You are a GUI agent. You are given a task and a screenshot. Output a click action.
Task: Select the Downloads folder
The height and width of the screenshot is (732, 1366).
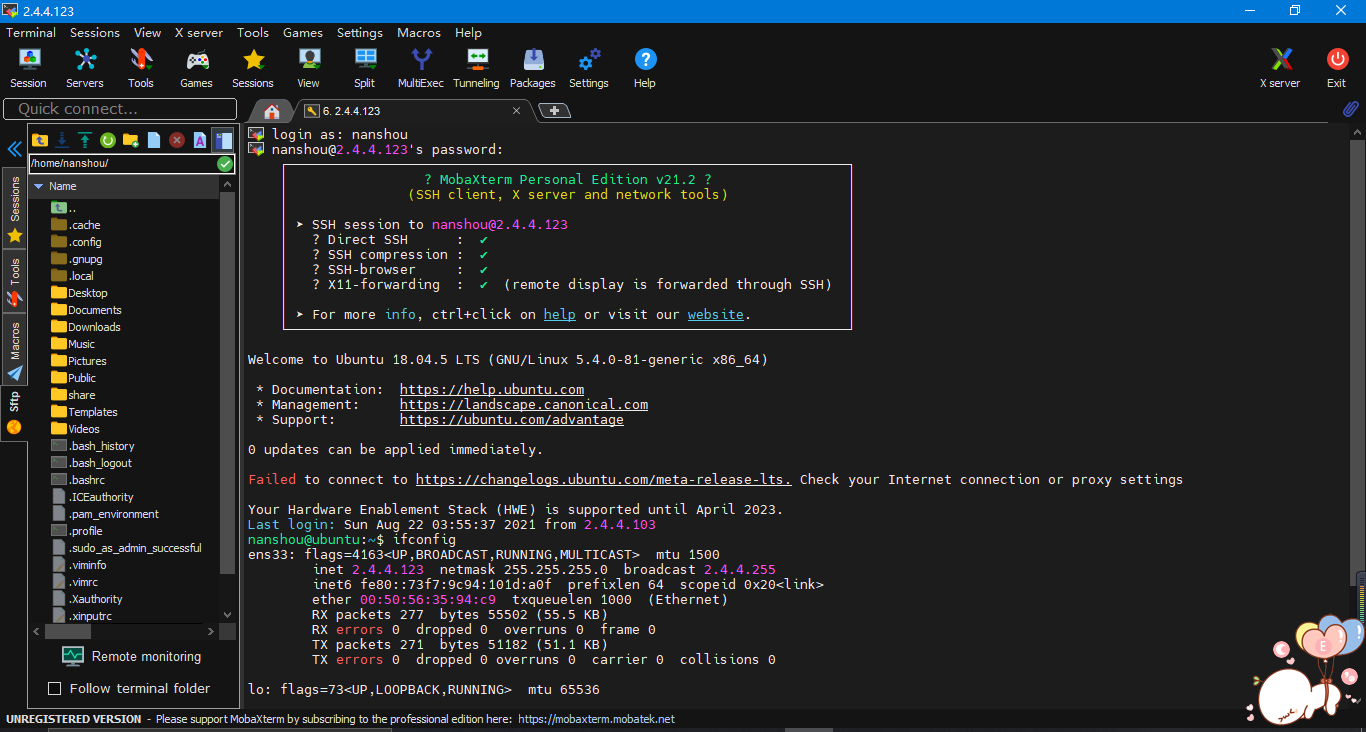(85, 327)
